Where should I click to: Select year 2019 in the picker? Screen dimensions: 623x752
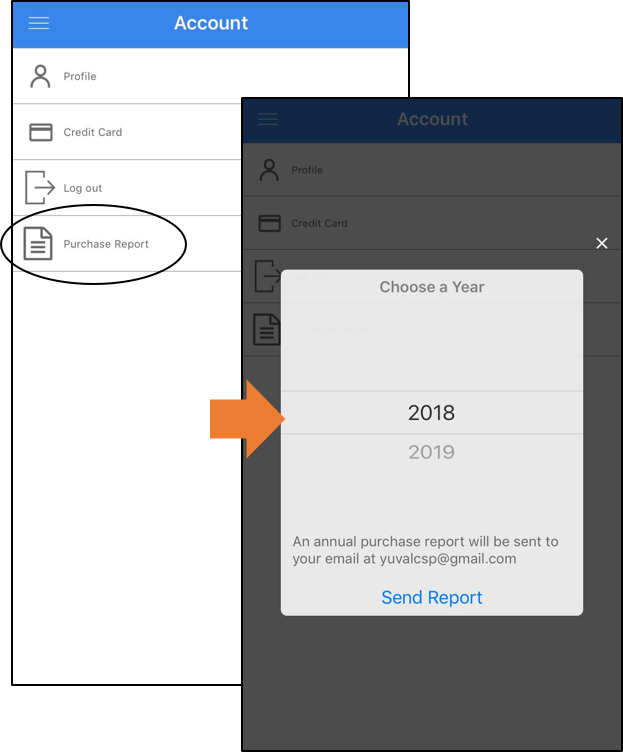(432, 452)
